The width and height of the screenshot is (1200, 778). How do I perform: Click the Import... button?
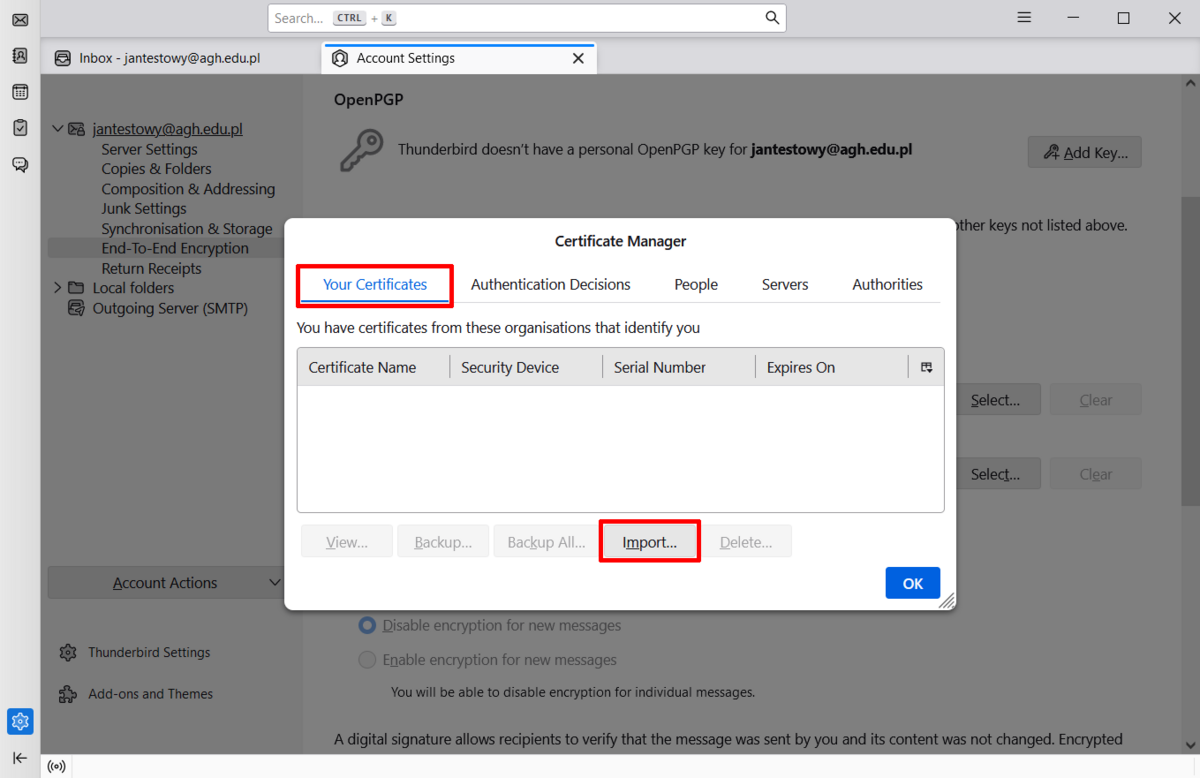coord(649,542)
